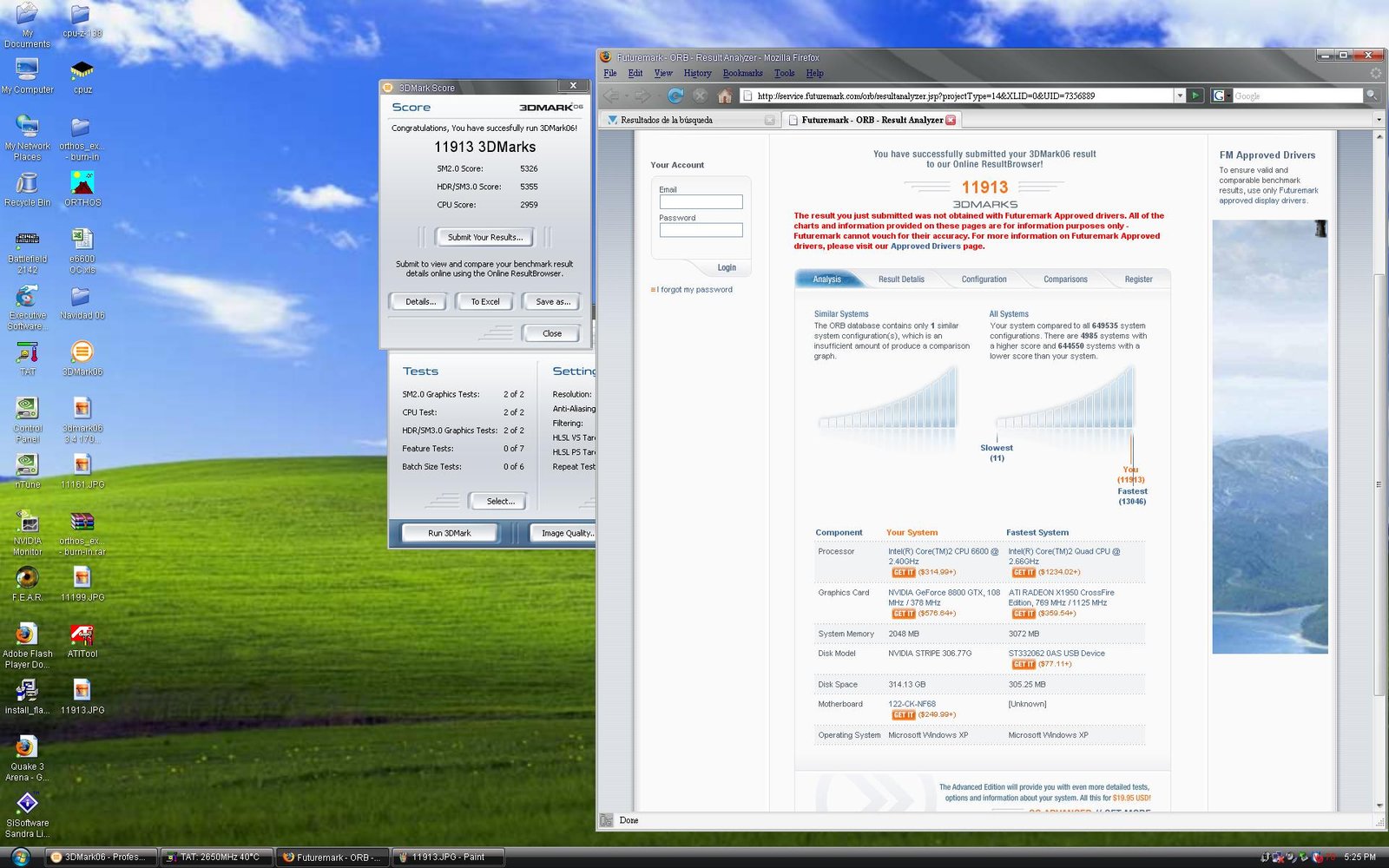Screen dimensions: 1389x868
Task: Open the Firefox Tools menu
Action: coord(784,73)
